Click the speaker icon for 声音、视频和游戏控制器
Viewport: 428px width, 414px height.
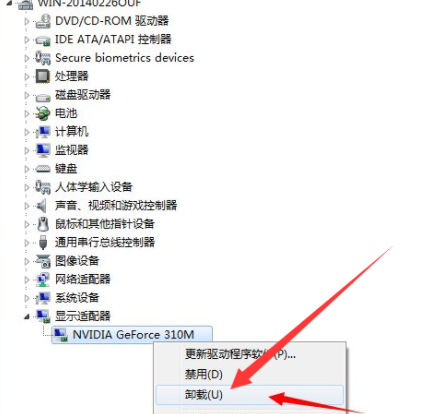coord(42,206)
